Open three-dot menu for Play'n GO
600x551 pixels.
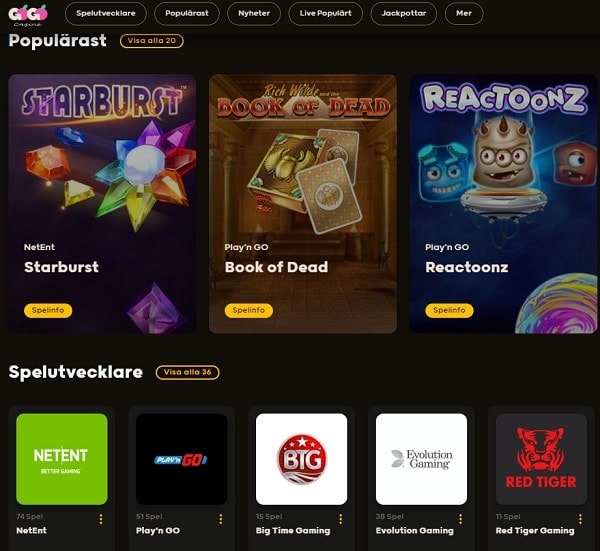point(221,519)
